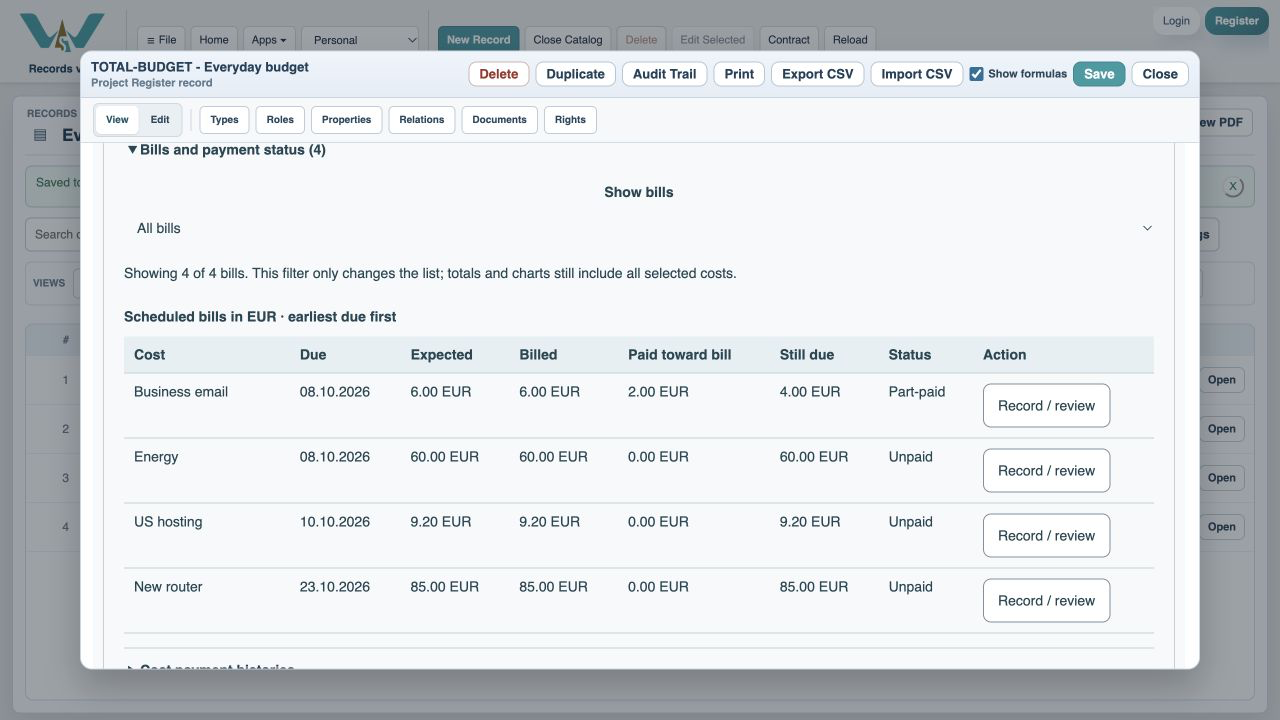
Task: Switch to the Edit tab
Action: click(x=160, y=120)
